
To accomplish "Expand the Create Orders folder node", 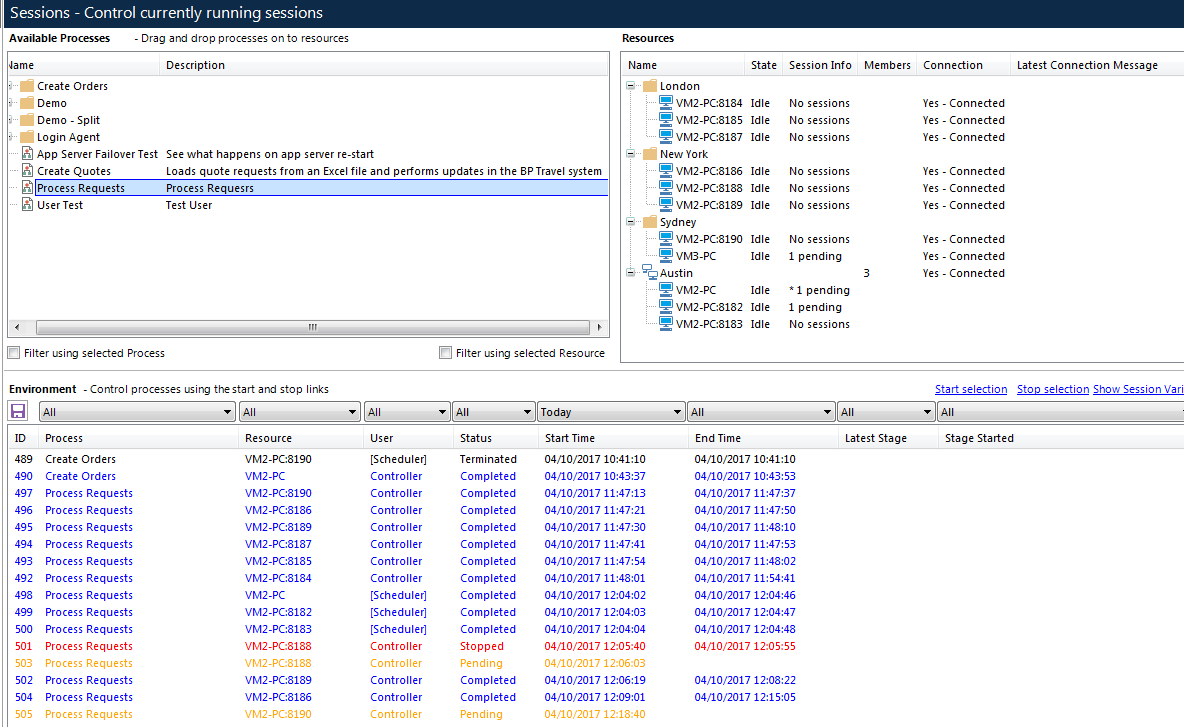I will pos(11,86).
